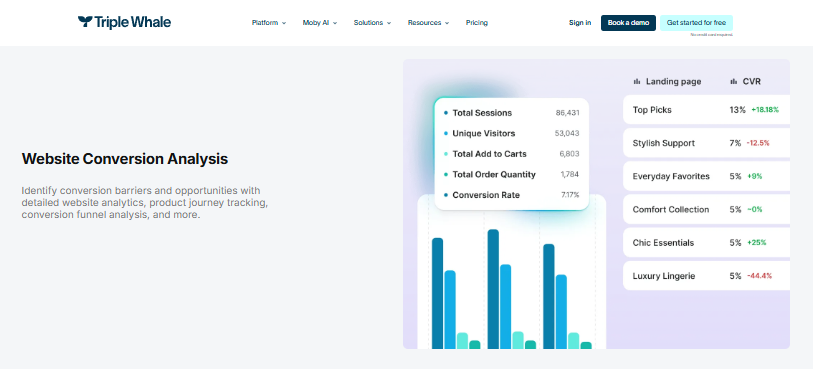
Task: Click the CVR column chart icon
Action: pyautogui.click(x=734, y=81)
